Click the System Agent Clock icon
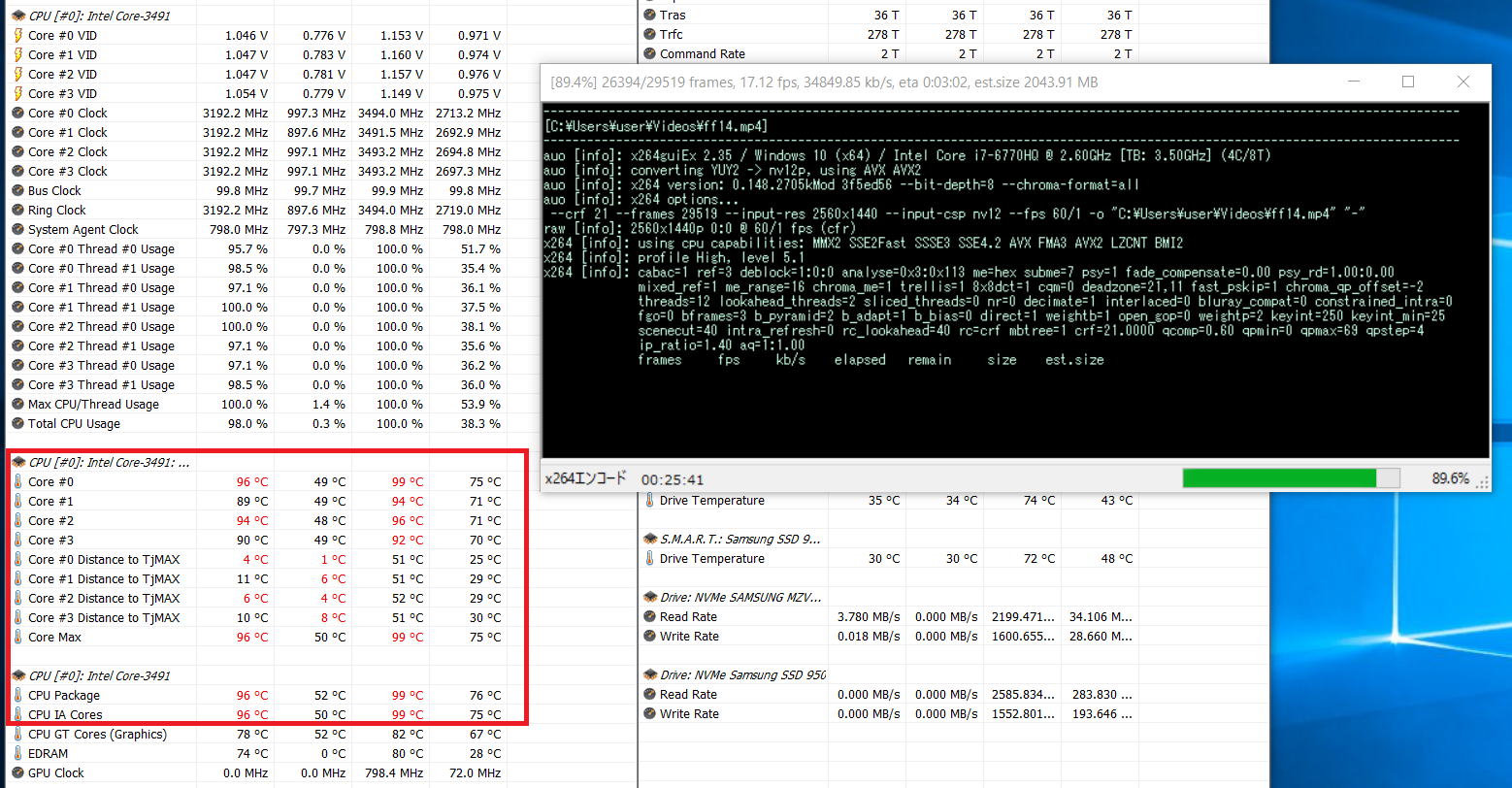1512x788 pixels. click(x=17, y=229)
